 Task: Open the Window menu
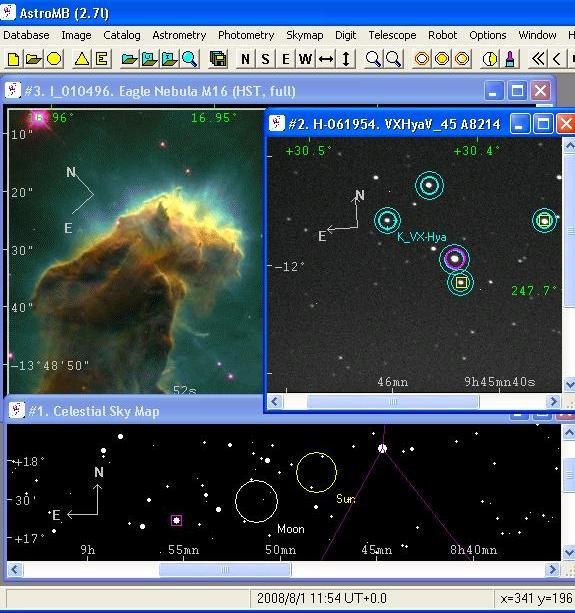pyautogui.click(x=537, y=35)
